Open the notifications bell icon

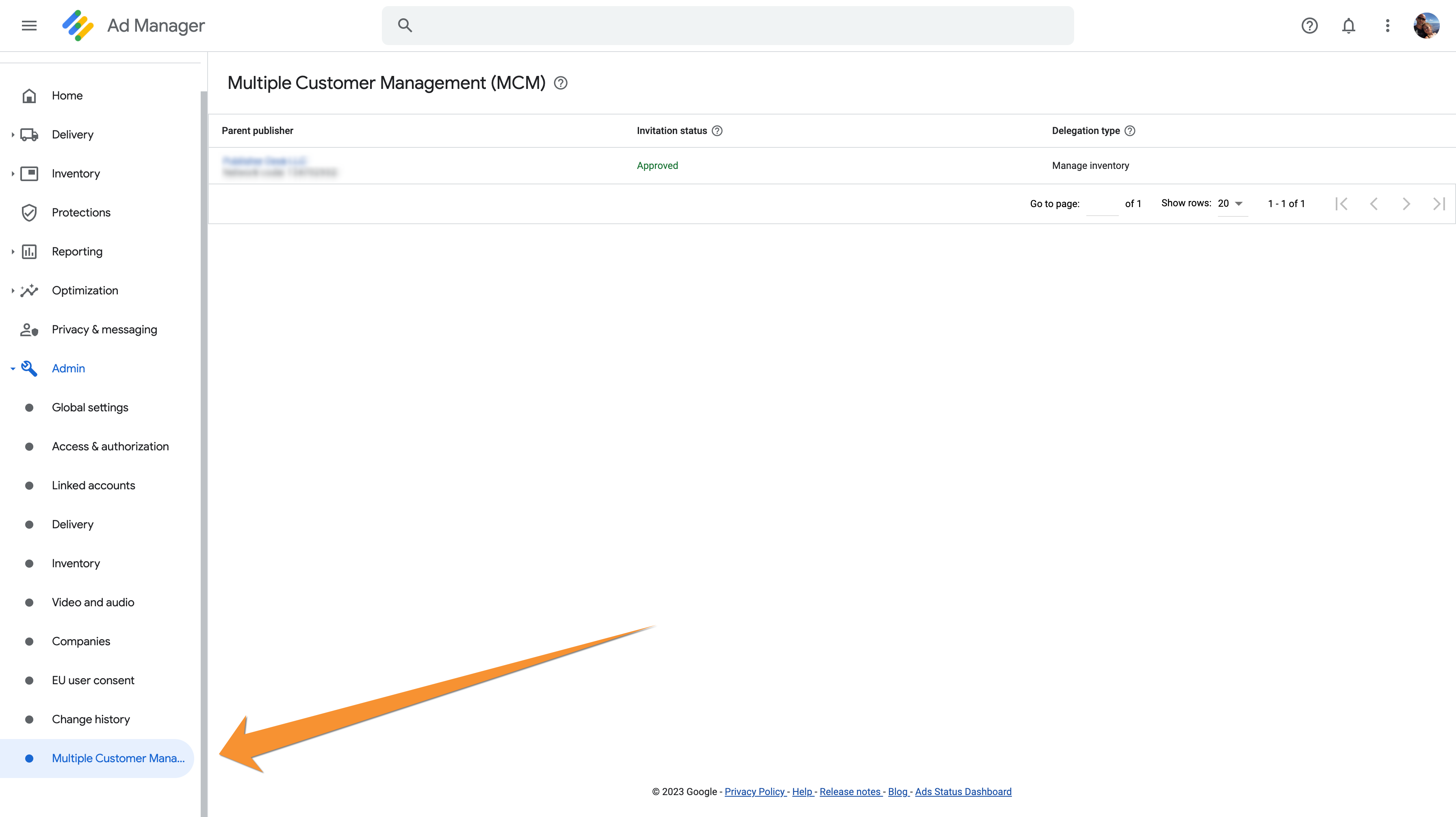1348,26
